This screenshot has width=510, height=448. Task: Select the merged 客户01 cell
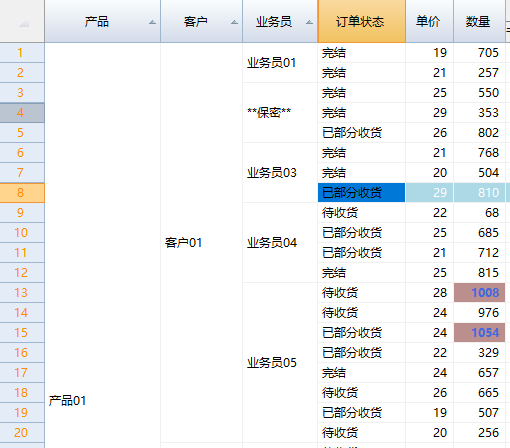coord(201,243)
